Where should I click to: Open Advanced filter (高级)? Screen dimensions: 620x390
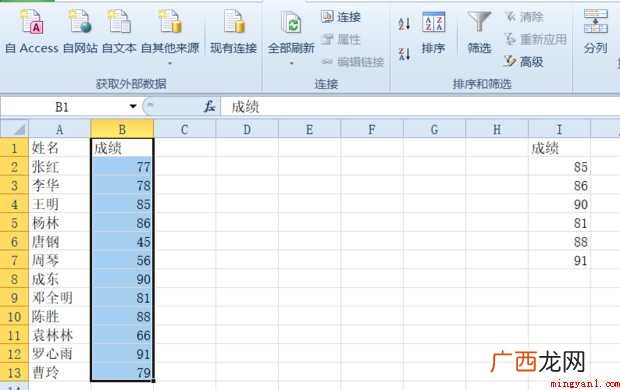click(524, 62)
